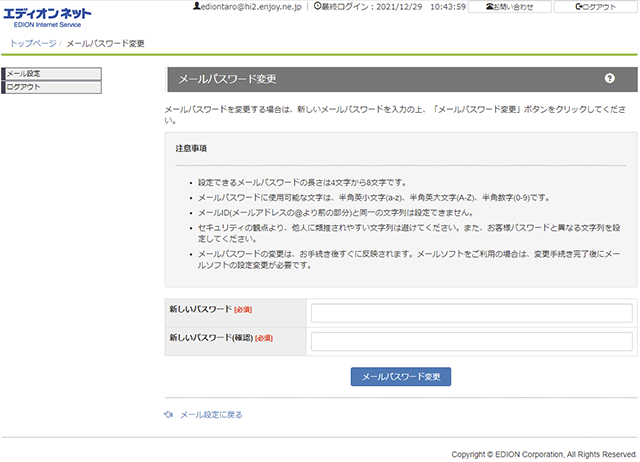Image resolution: width=640 pixels, height=462 pixels.
Task: Click the Copyright EDION Corporation footer text
Action: 544,454
